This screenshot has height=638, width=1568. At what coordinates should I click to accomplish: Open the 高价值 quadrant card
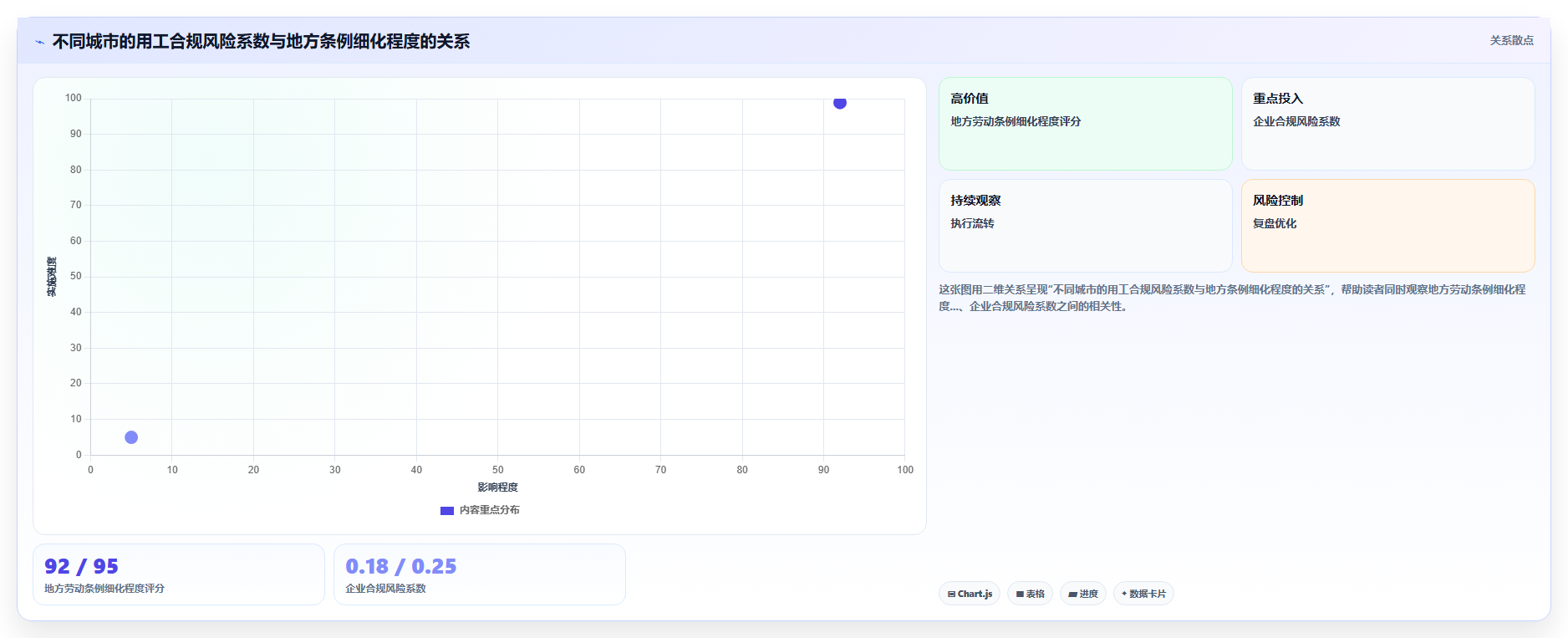tap(1086, 124)
